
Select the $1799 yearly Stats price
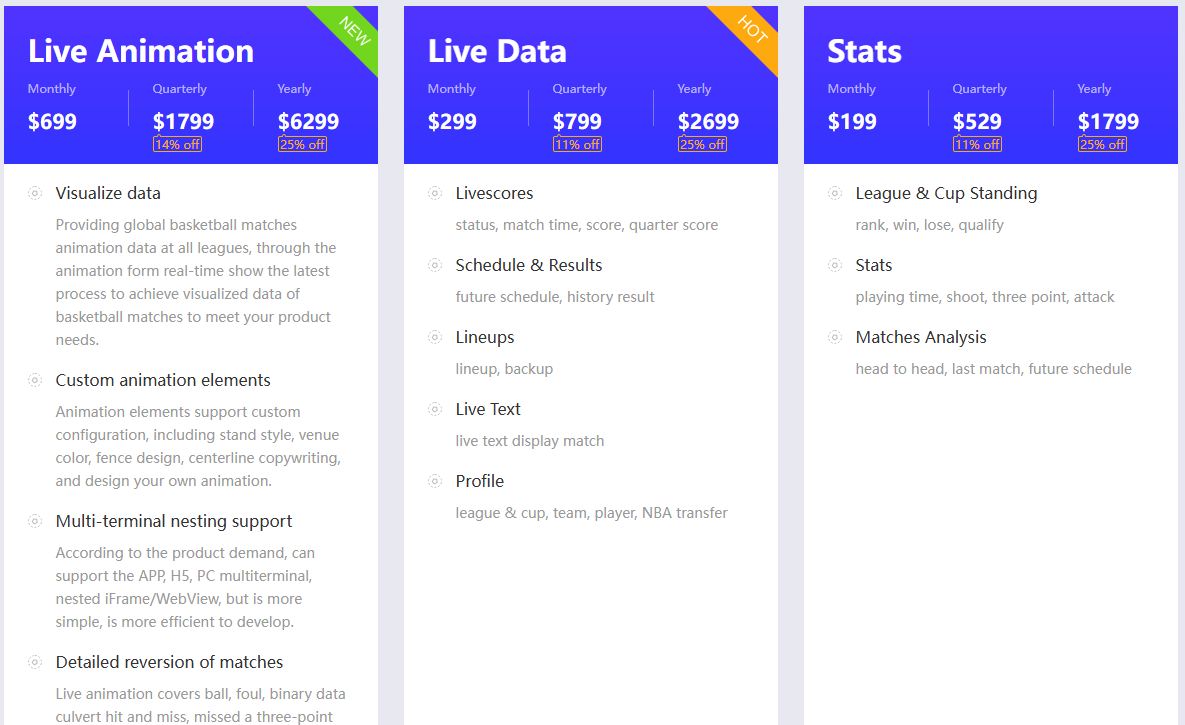click(1108, 122)
